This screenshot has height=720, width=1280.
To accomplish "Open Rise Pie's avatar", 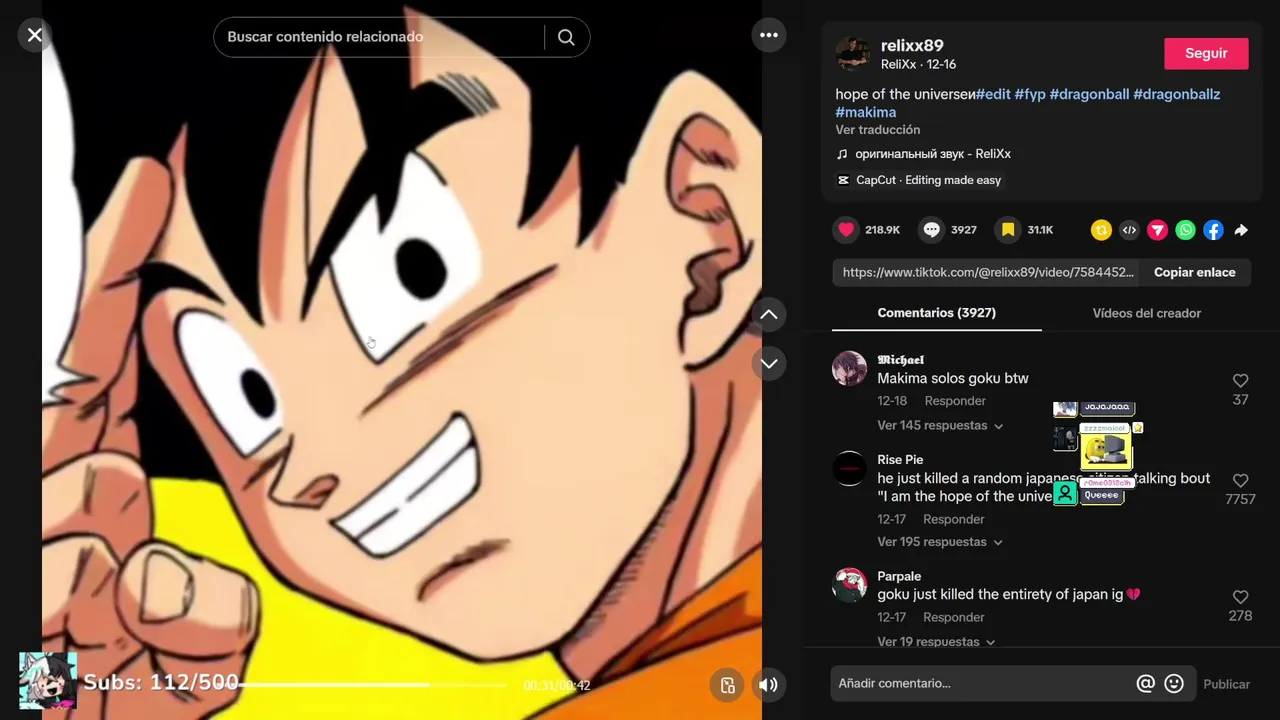I will click(x=849, y=468).
